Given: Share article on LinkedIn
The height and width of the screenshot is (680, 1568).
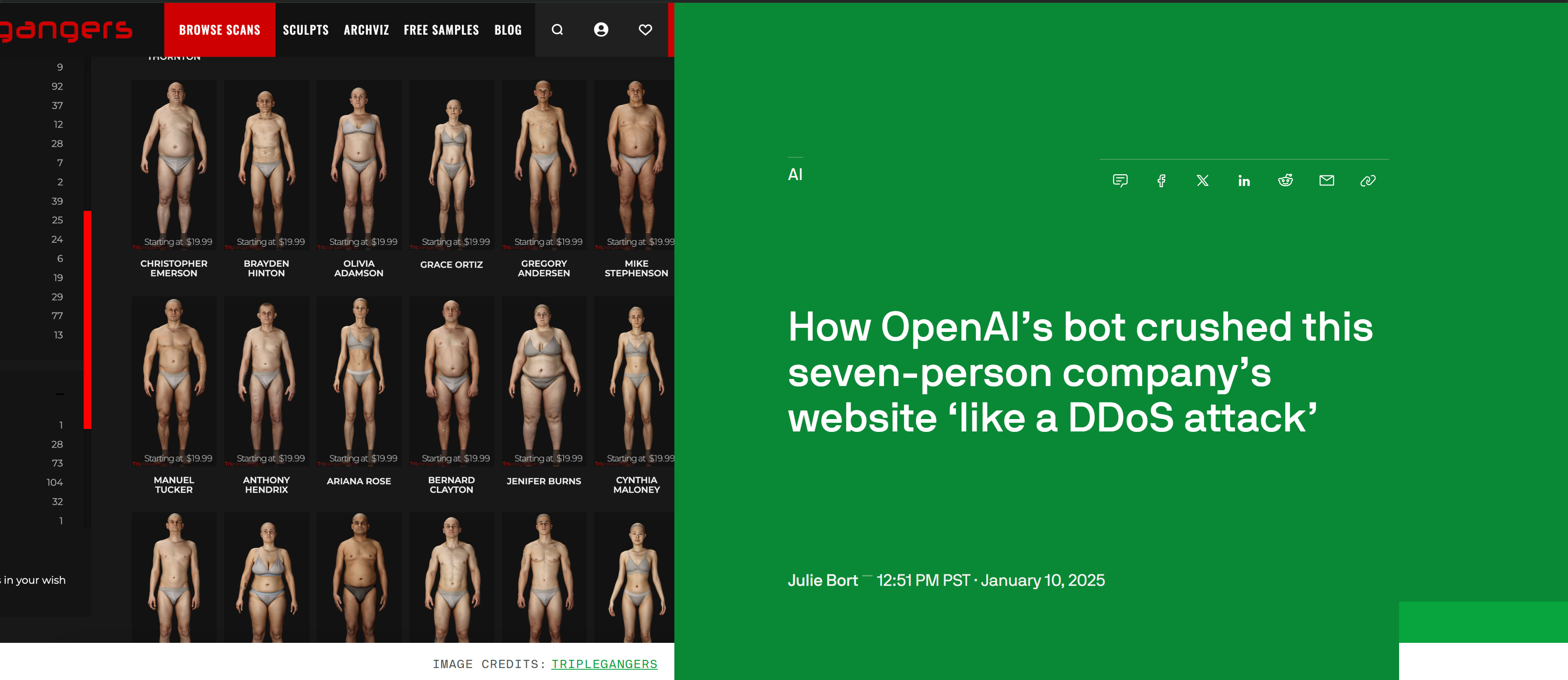Looking at the screenshot, I should pos(1243,180).
